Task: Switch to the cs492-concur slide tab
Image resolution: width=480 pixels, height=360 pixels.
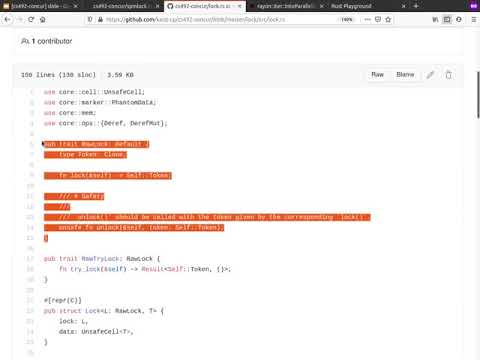Action: (x=40, y=6)
